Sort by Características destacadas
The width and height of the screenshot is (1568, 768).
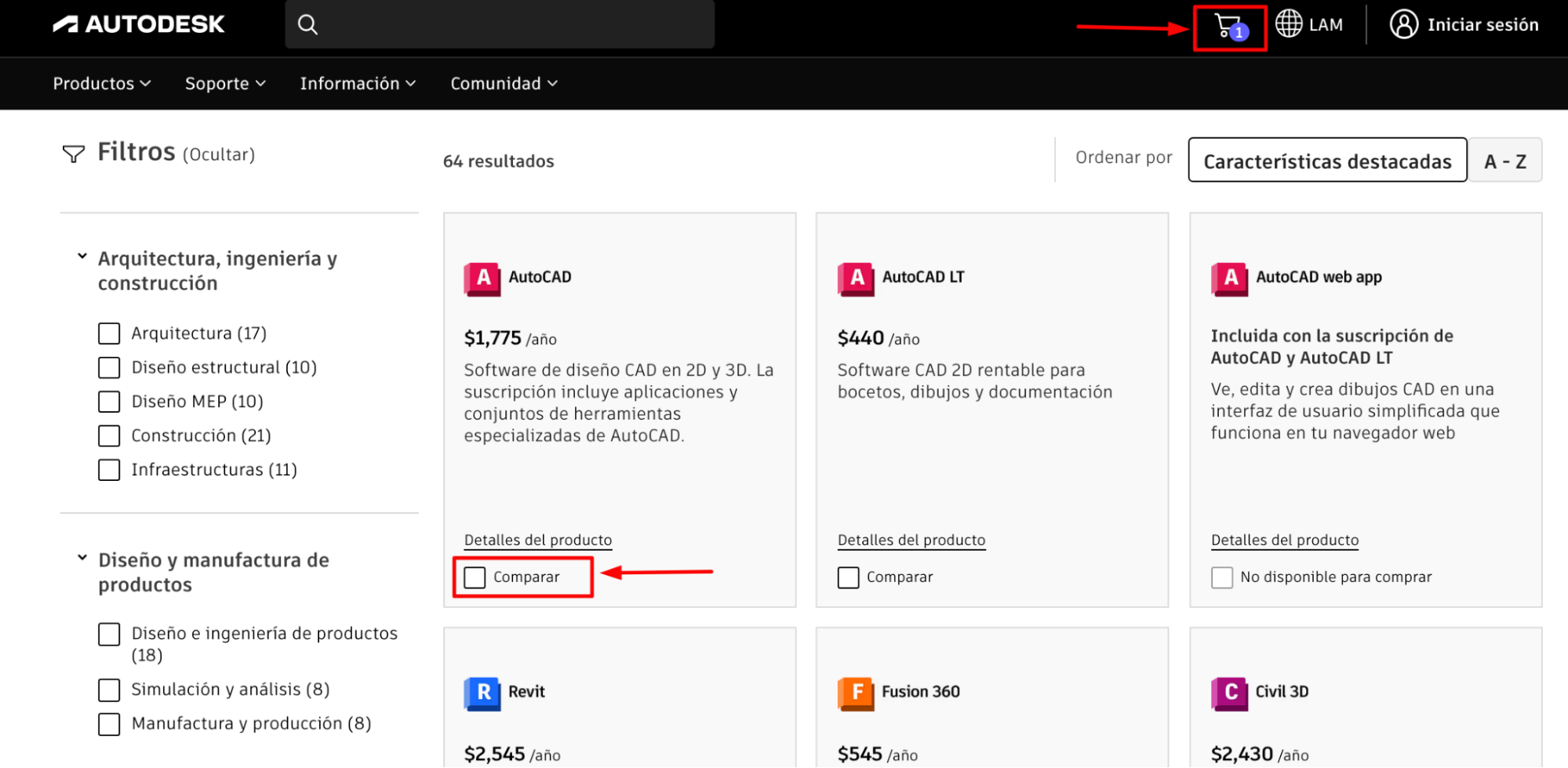tap(1327, 161)
